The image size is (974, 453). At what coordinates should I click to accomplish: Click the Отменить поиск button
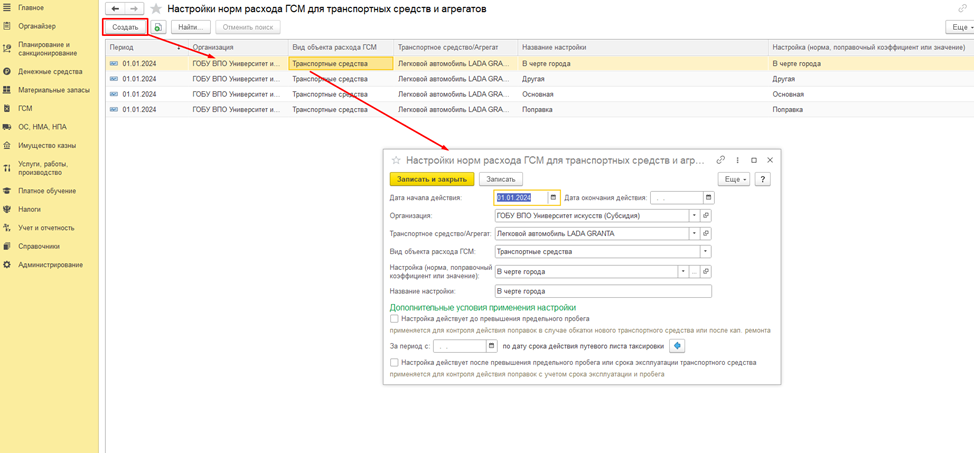[248, 27]
